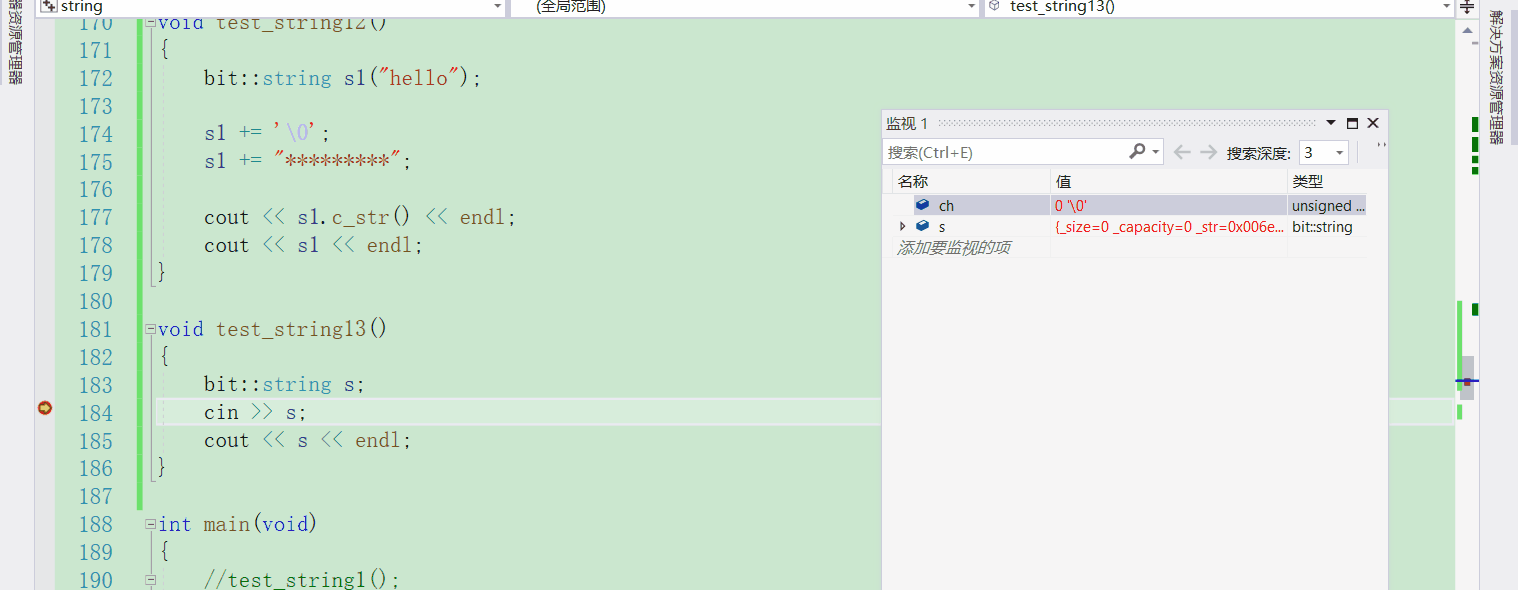Click the cout << s1 << endl; line

[x=314, y=245]
